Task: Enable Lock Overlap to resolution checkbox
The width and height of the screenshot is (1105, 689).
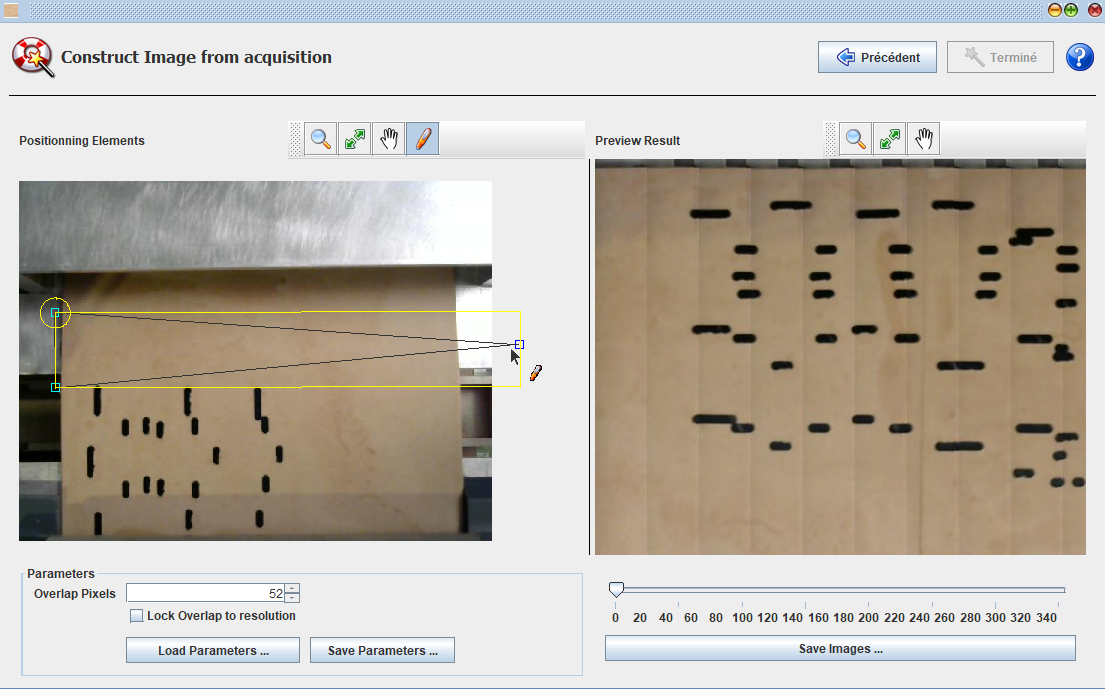Action: click(137, 616)
